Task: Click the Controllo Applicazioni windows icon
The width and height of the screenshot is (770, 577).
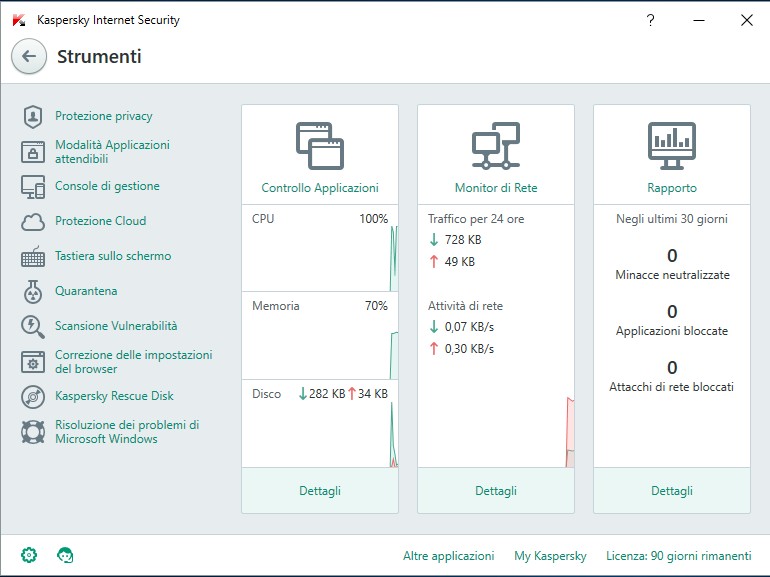Action: 320,146
